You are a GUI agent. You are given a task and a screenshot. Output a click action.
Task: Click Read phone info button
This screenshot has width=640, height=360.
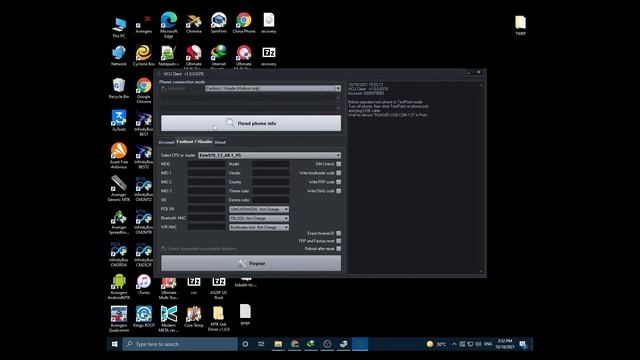pyautogui.click(x=251, y=123)
